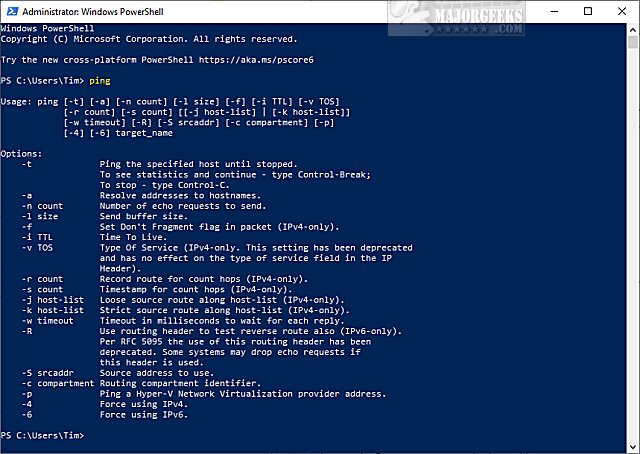Click the typed "ping" command text
This screenshot has height=454, width=640.
click(100, 77)
